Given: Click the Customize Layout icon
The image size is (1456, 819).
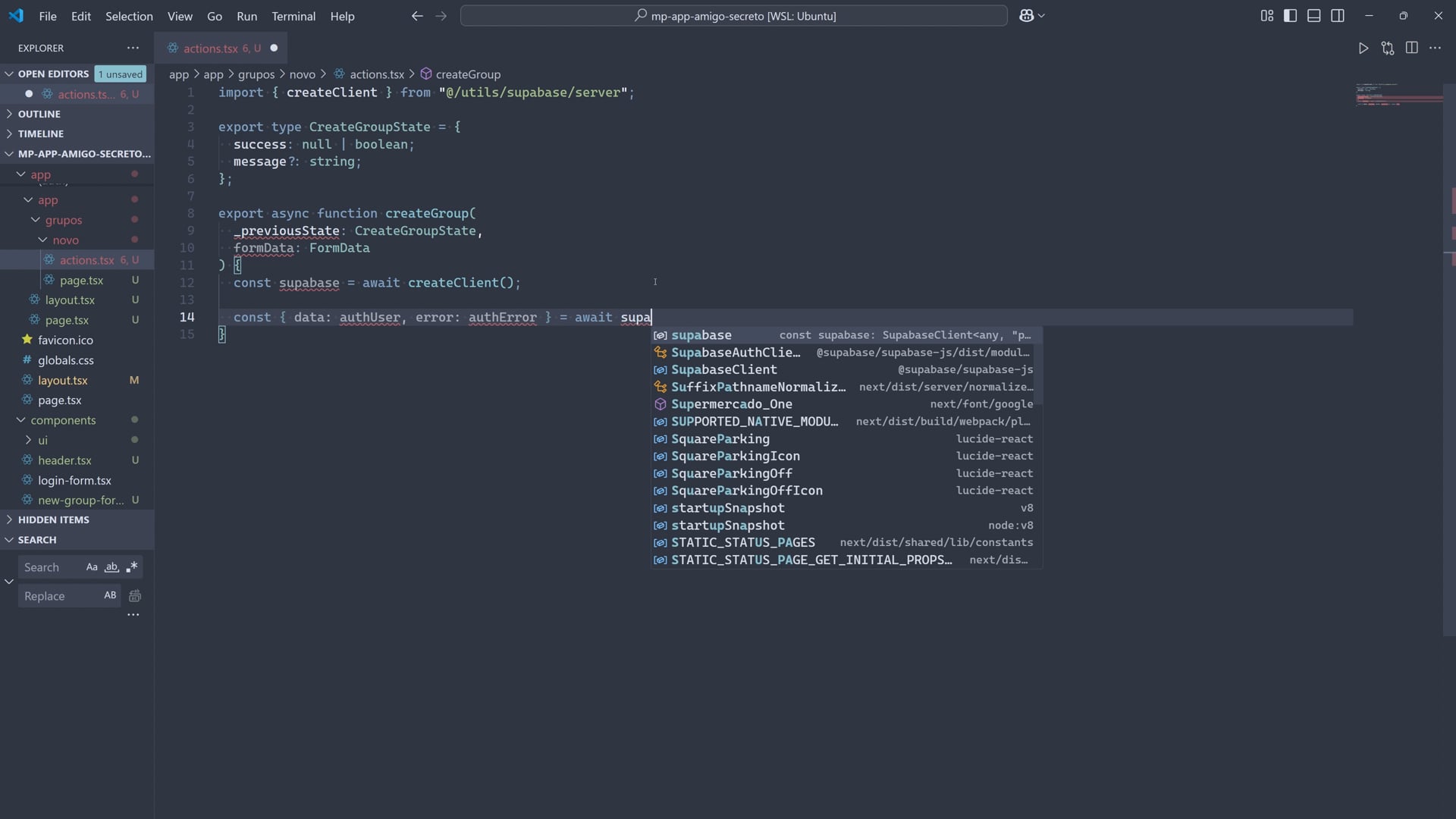Looking at the screenshot, I should (1266, 16).
